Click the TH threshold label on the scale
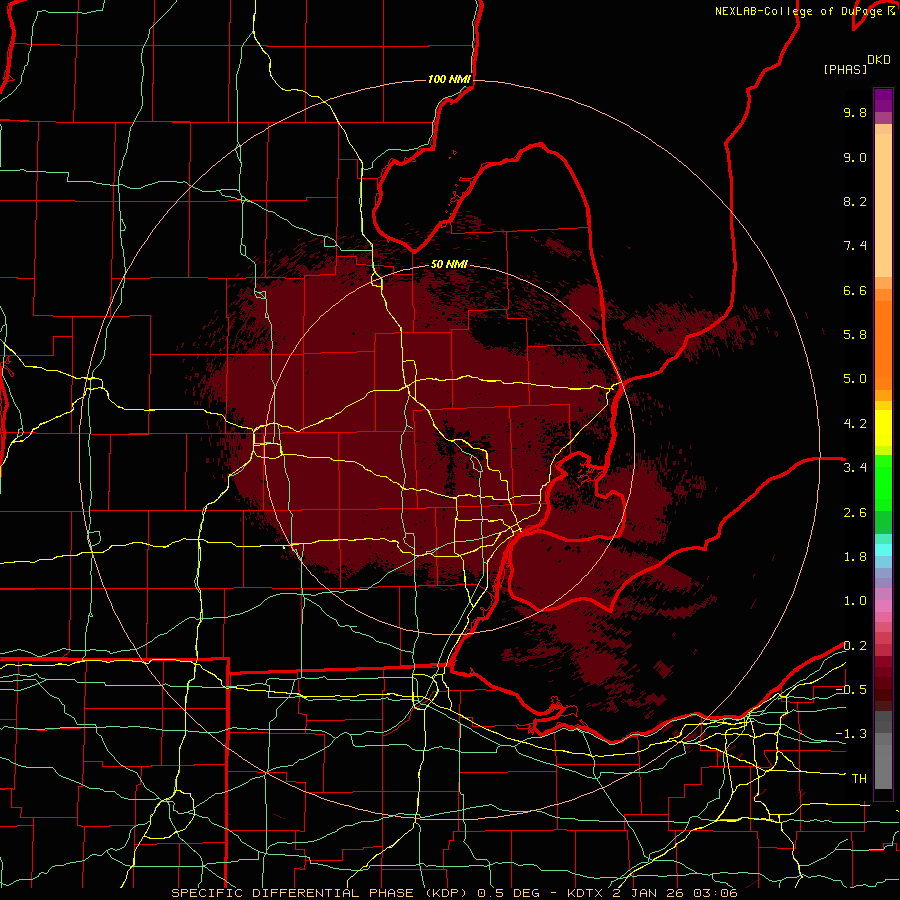This screenshot has height=900, width=900. click(x=859, y=778)
